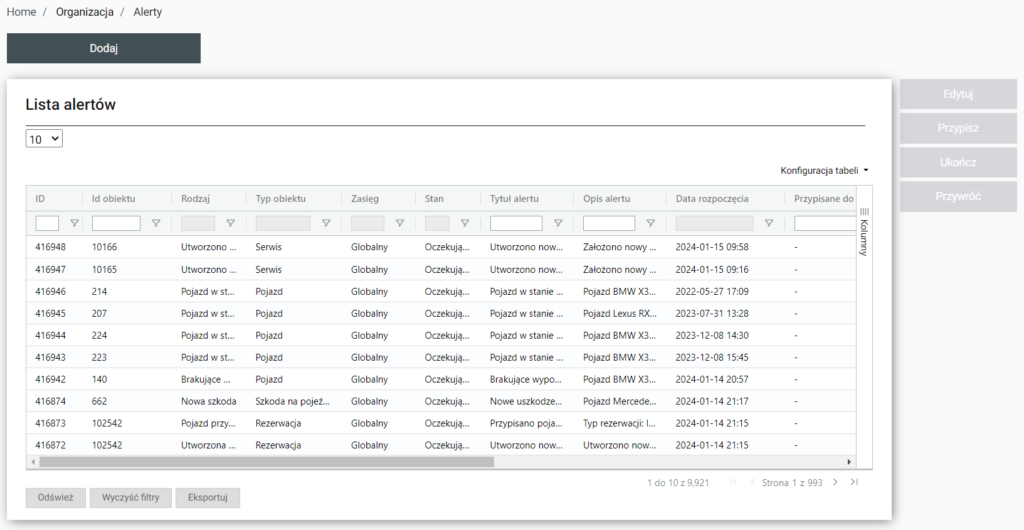Open the page size dropdown showing 10
The height and width of the screenshot is (530, 1024).
(x=44, y=140)
